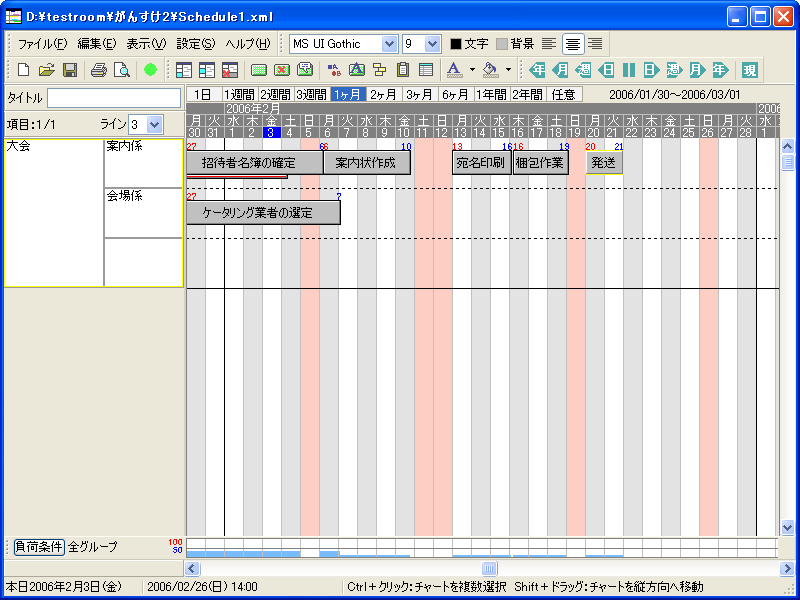This screenshot has height=600, width=800.
Task: Move forward one week with right 週 arrow
Action: coord(674,70)
